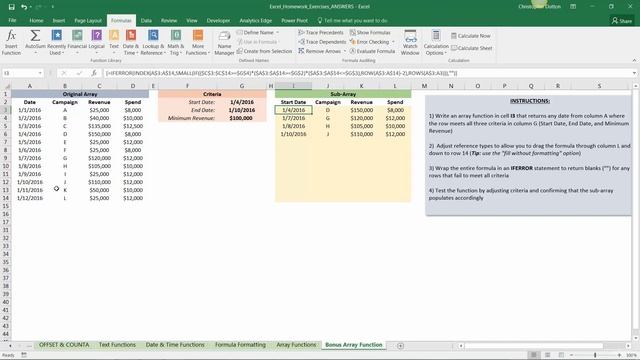Image resolution: width=640 pixels, height=360 pixels.
Task: Run Error Checking
Action: pos(369,42)
